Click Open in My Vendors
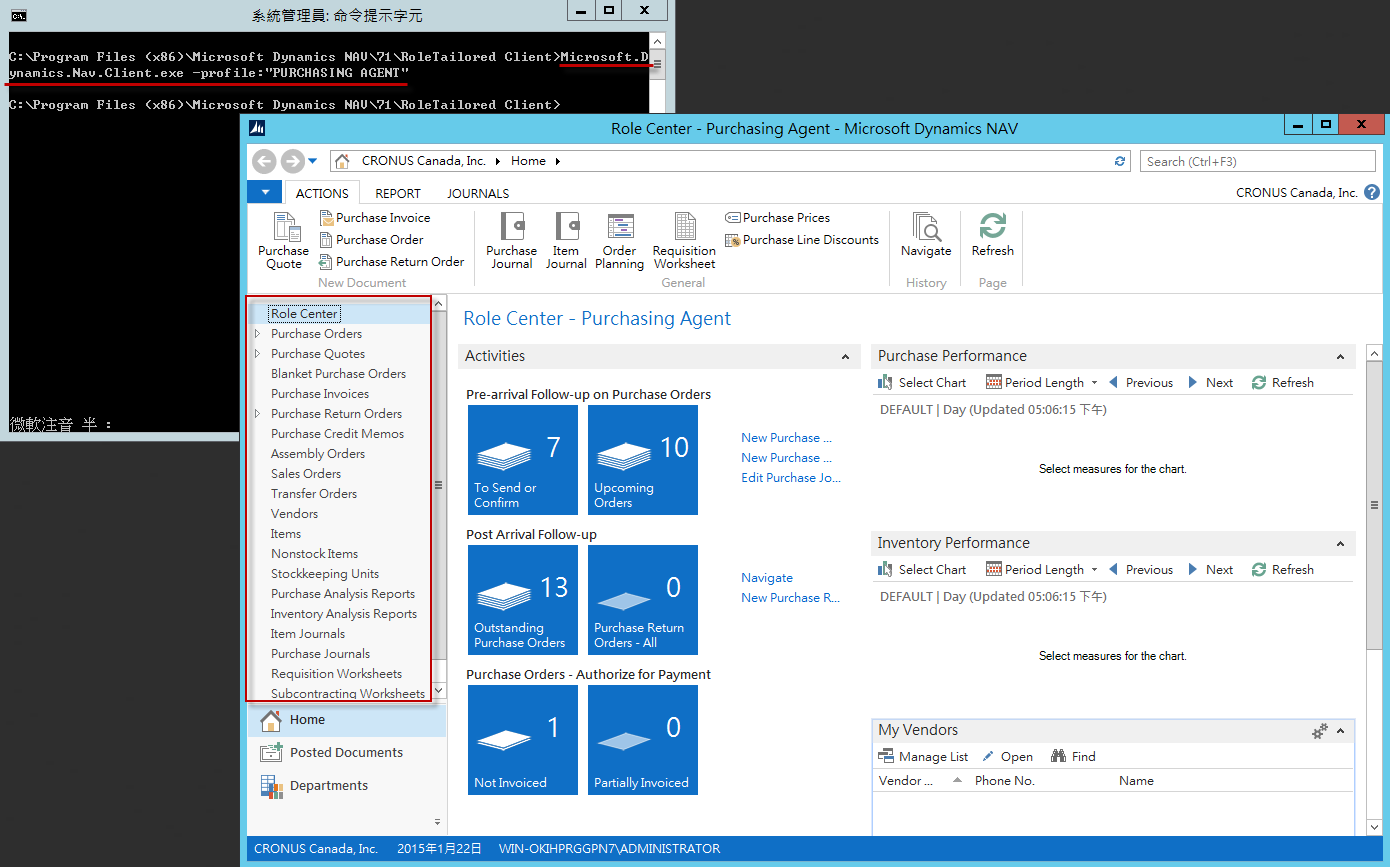 click(x=1007, y=757)
